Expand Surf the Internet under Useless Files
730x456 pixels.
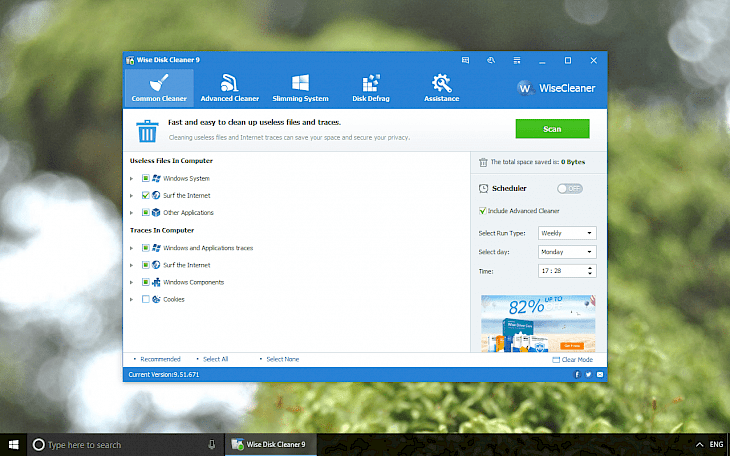click(131, 196)
